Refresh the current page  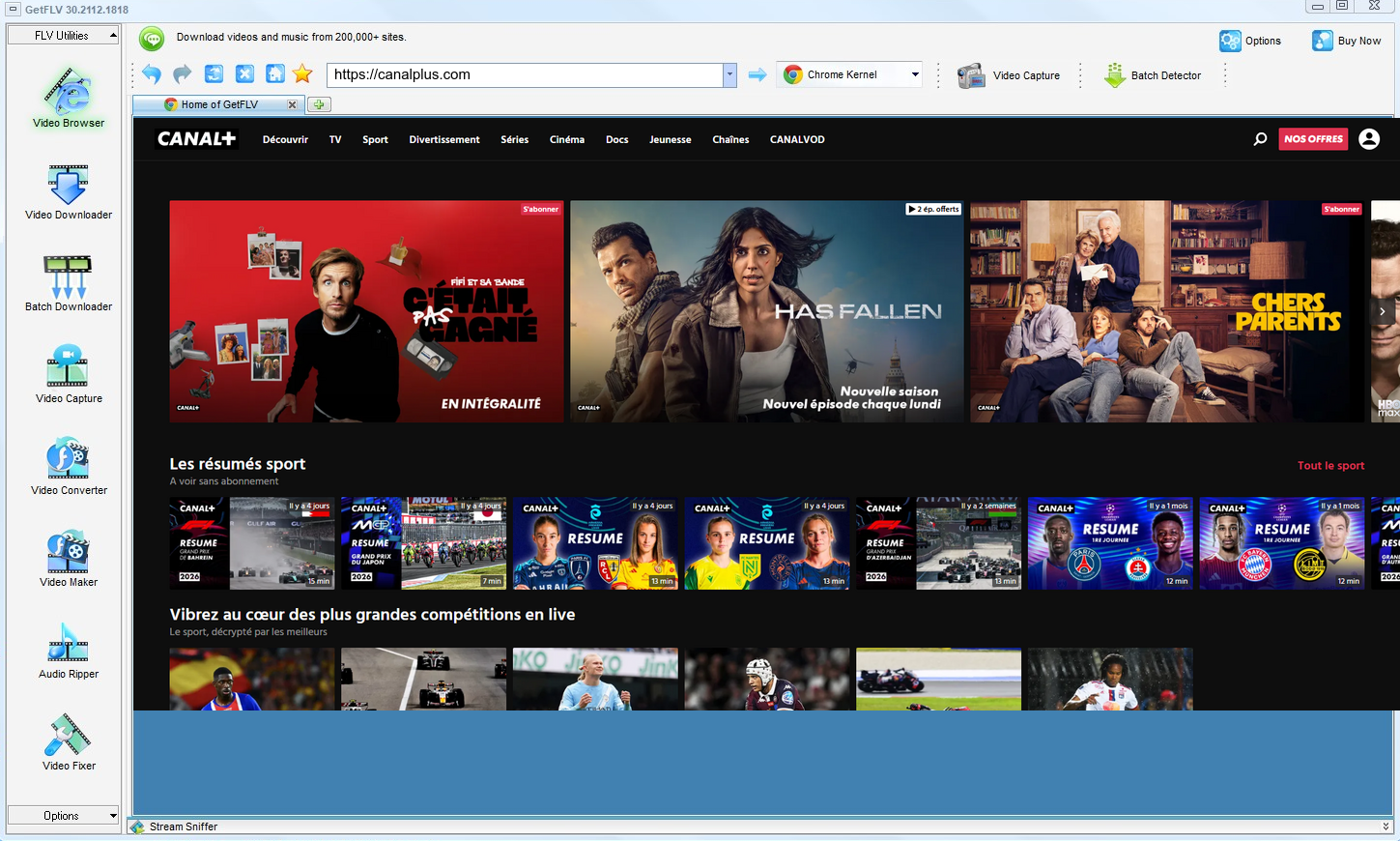(214, 74)
